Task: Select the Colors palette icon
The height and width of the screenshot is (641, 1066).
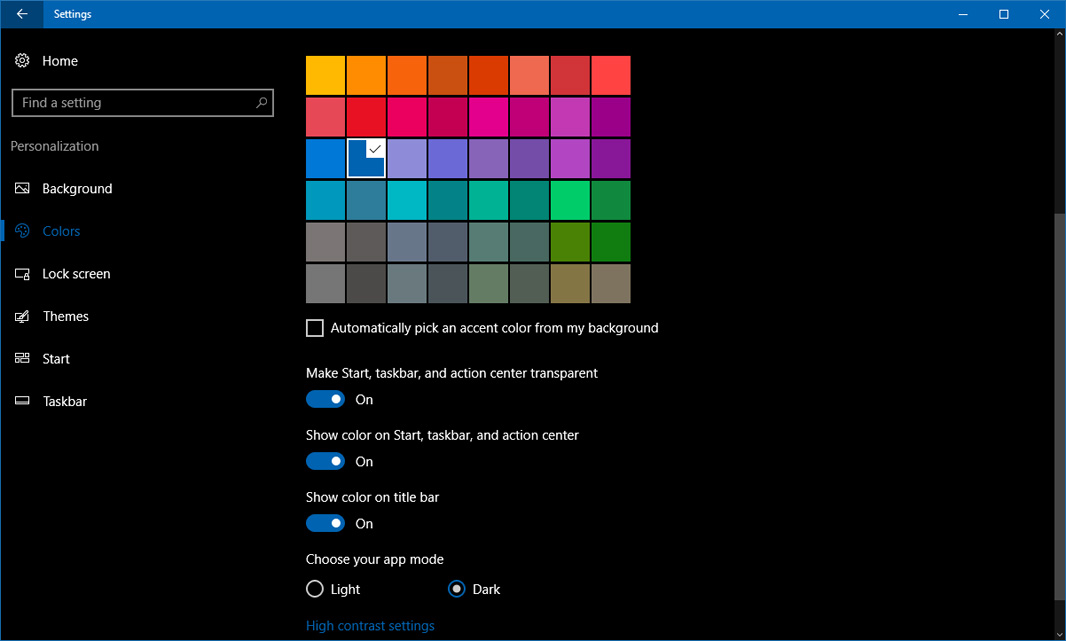Action: coord(22,231)
